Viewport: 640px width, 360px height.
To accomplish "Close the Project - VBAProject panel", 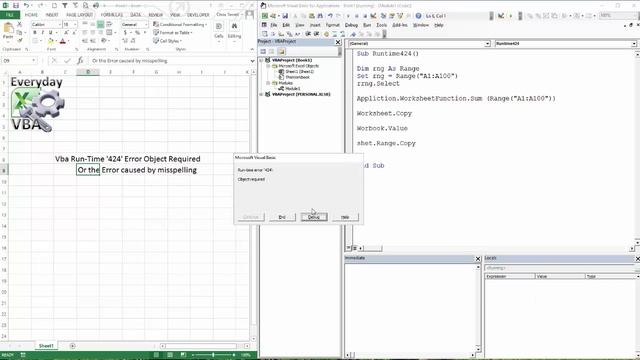I will (338, 42).
